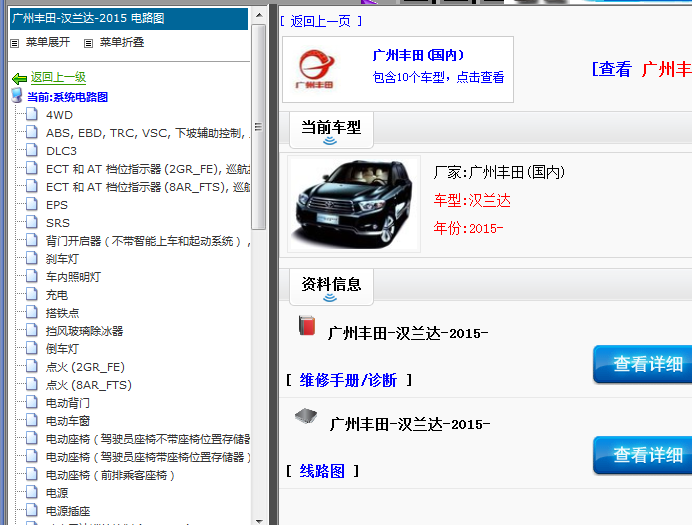Click the 汉兰达 car thumbnail image
Viewport: 692px width, 525px height.
coord(354,204)
